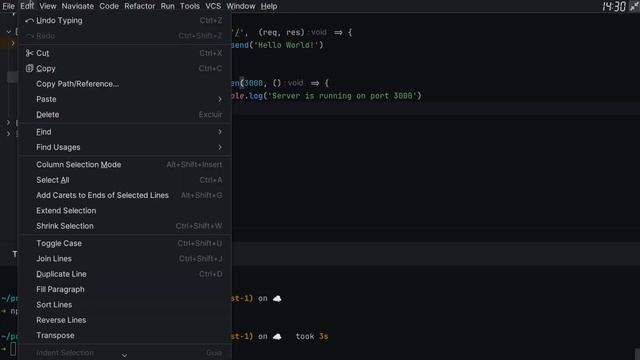Choose Select All
Screen dimensions: 640x360
coord(125,180)
